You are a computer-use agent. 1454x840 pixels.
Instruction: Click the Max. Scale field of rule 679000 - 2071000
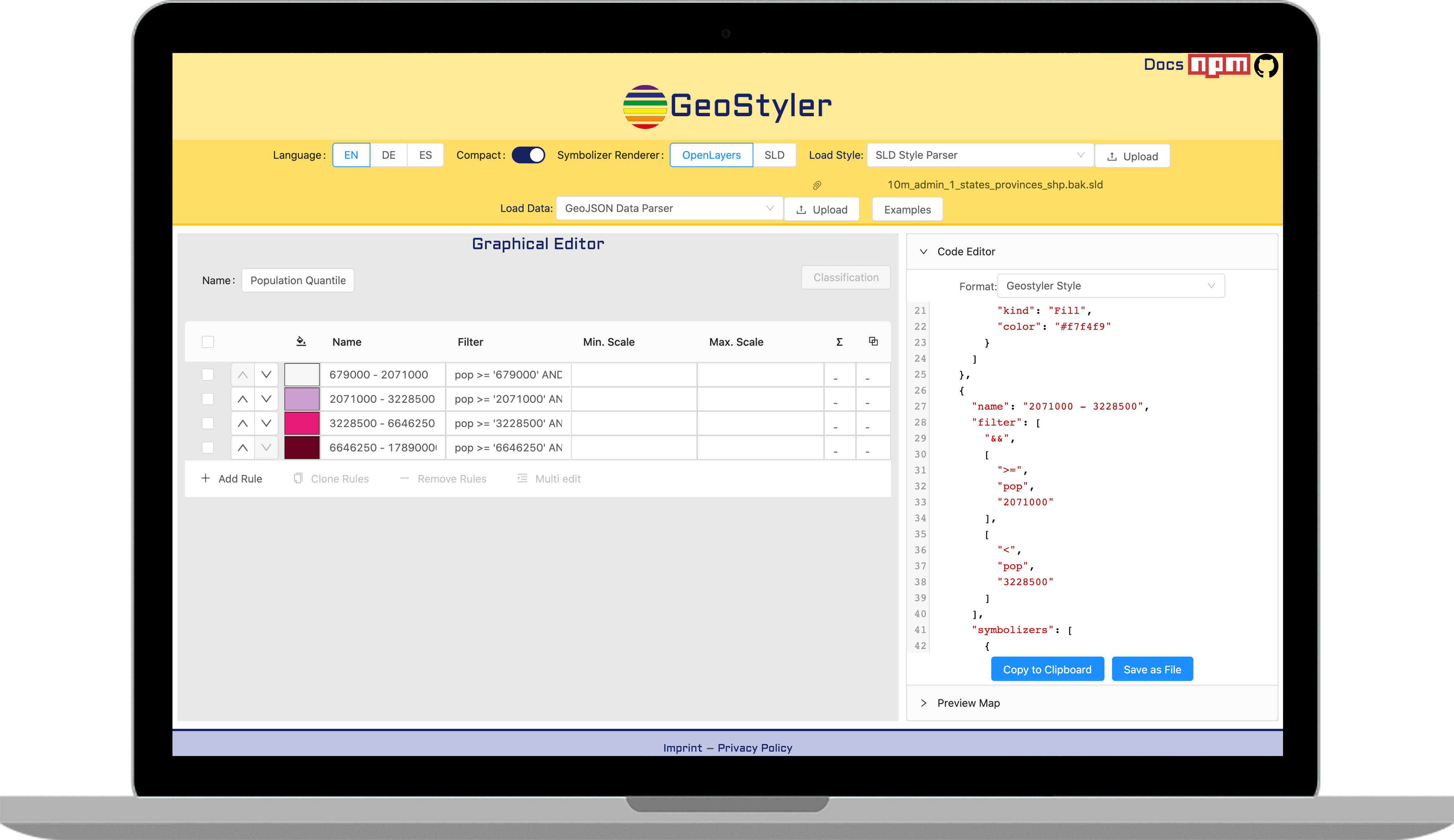click(x=760, y=374)
